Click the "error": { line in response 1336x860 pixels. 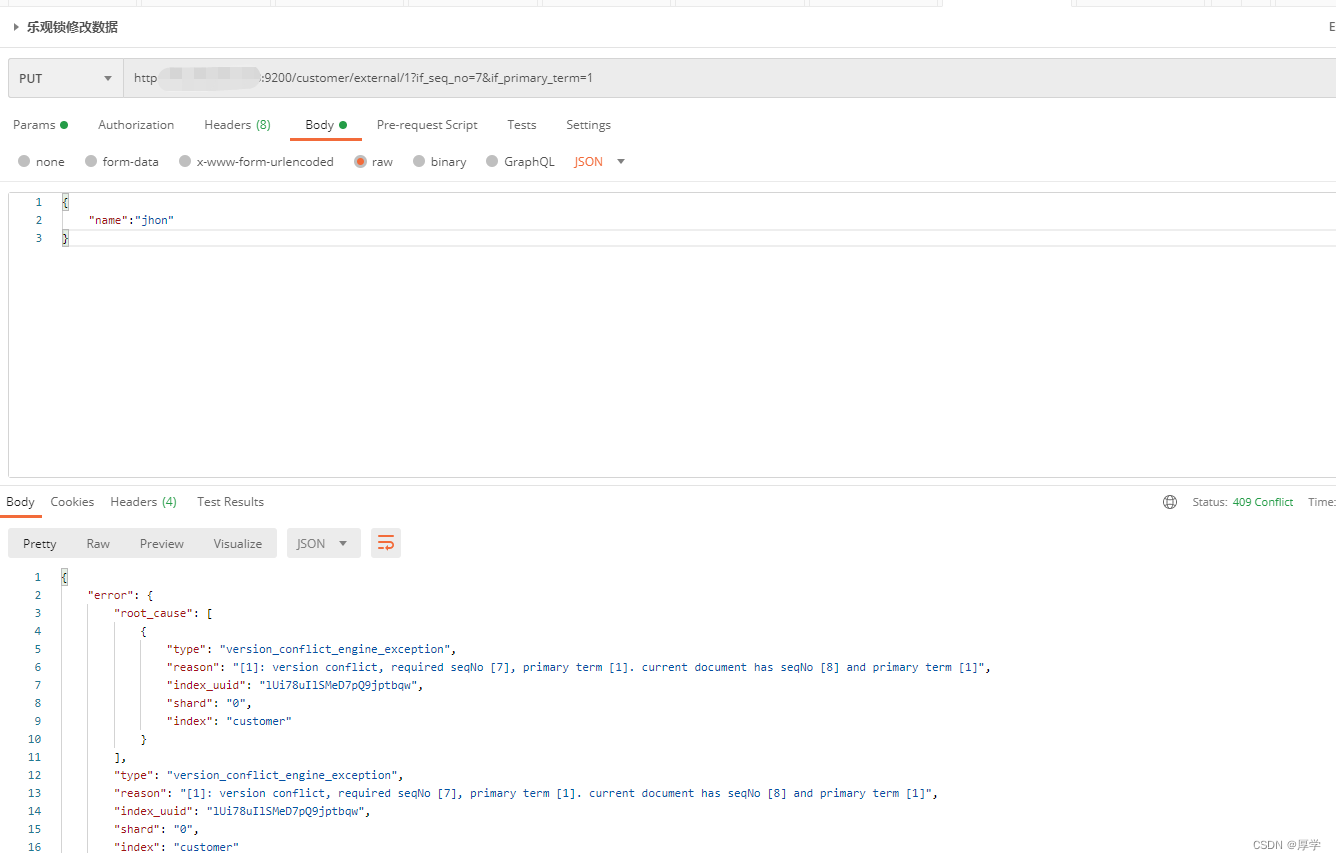pos(120,595)
